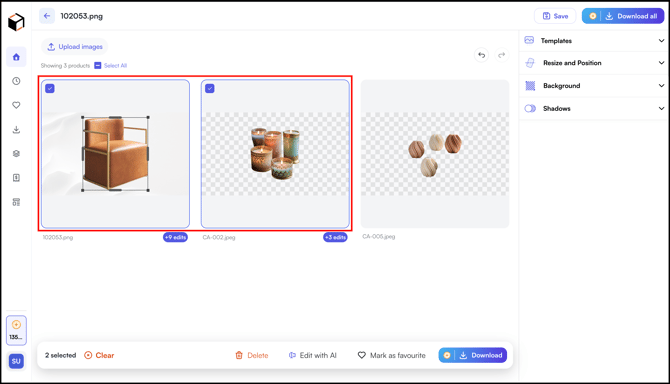The image size is (670, 384).
Task: Click the 'Showing 3 products' text
Action: point(65,65)
